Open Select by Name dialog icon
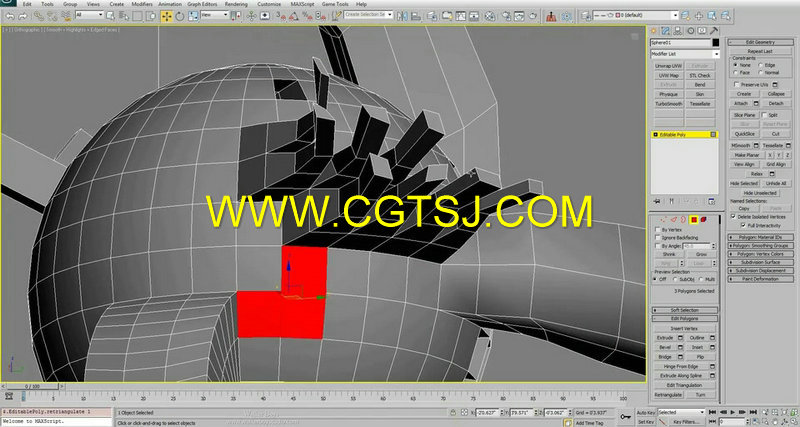This screenshot has height=427, width=800. [124, 16]
